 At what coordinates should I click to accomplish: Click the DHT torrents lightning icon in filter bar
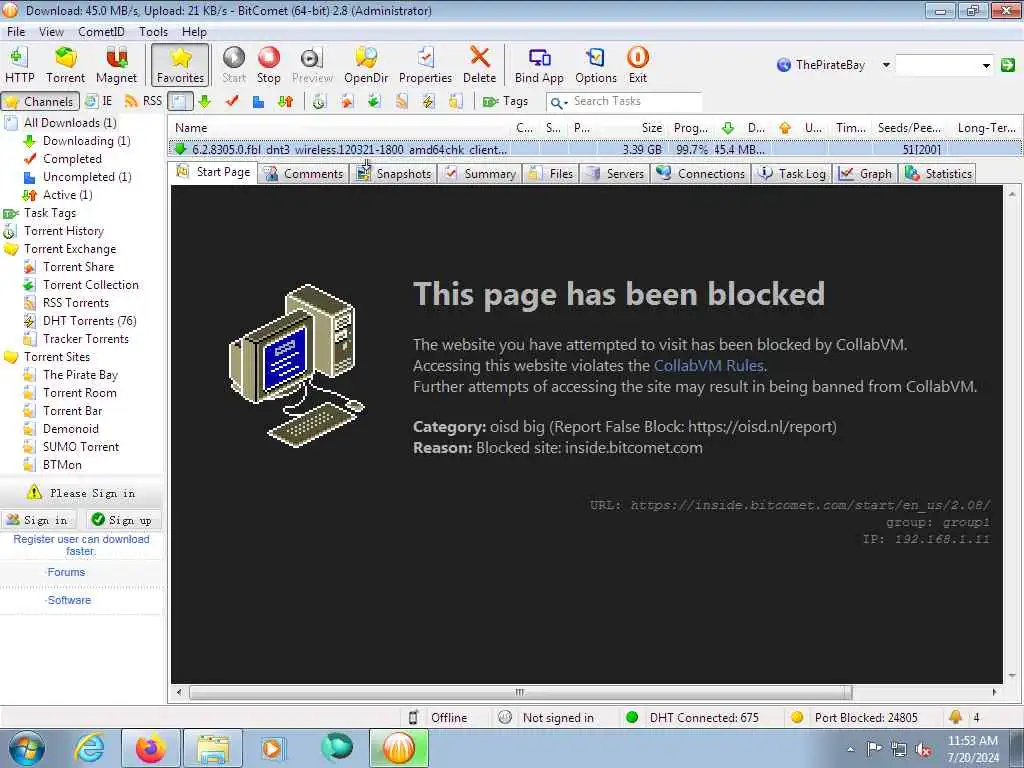pyautogui.click(x=428, y=101)
